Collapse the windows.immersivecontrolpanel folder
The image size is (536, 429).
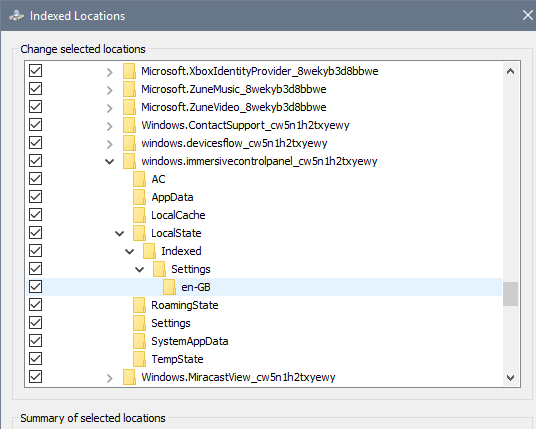[109, 161]
